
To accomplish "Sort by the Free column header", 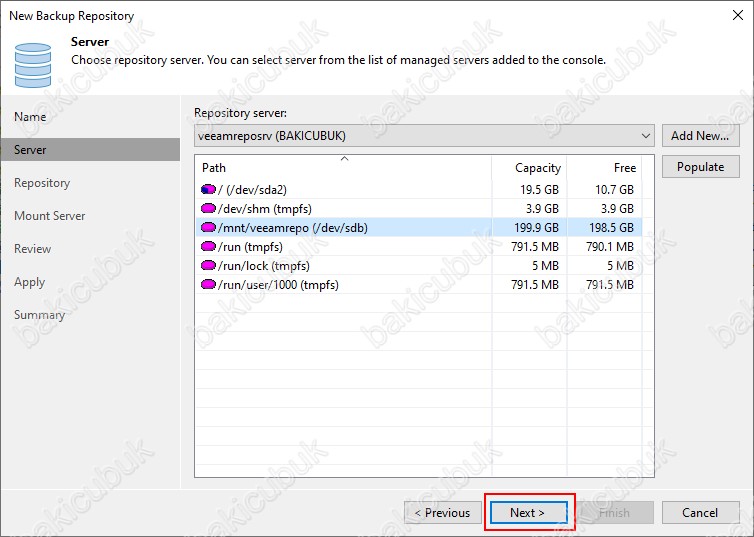I will pos(604,168).
